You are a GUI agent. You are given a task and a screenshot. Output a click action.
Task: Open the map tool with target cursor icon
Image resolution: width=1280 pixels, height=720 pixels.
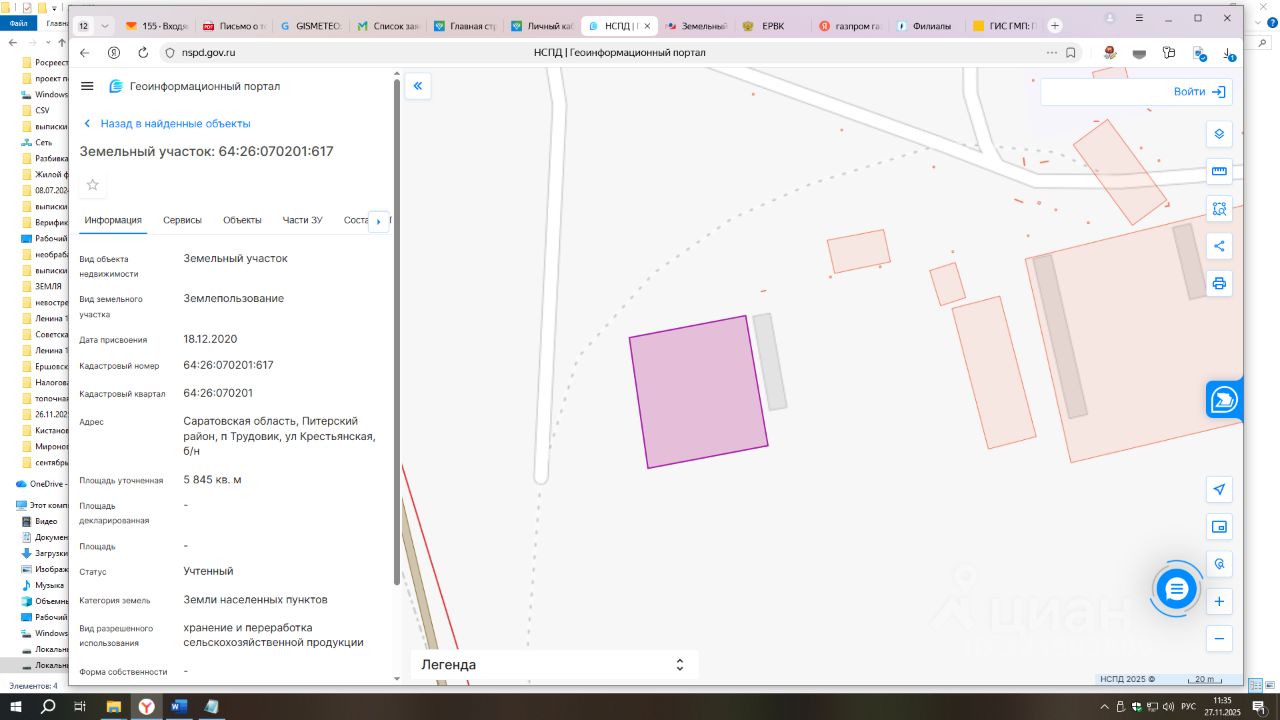pyautogui.click(x=1219, y=564)
